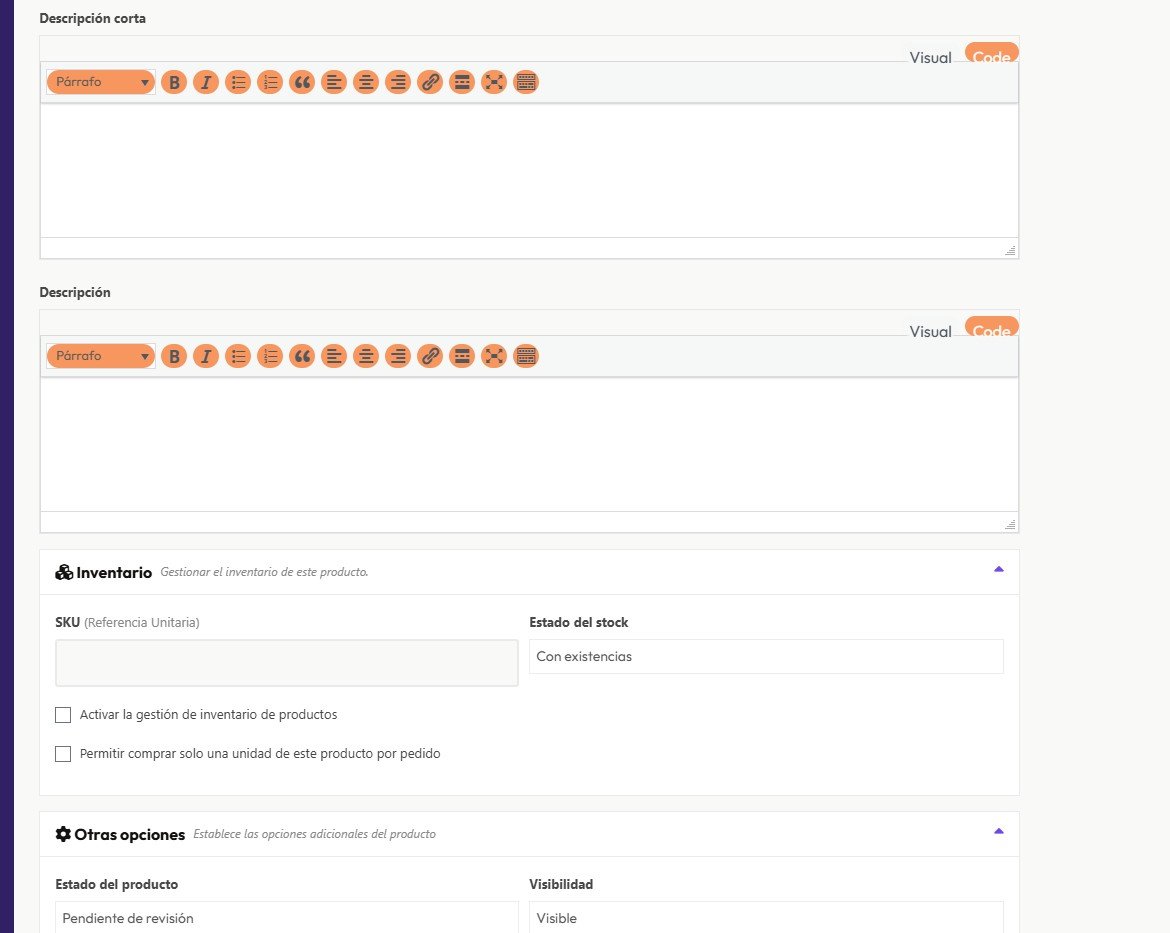
Task: Check Permitir comprar solo una unidad option
Action: [64, 754]
